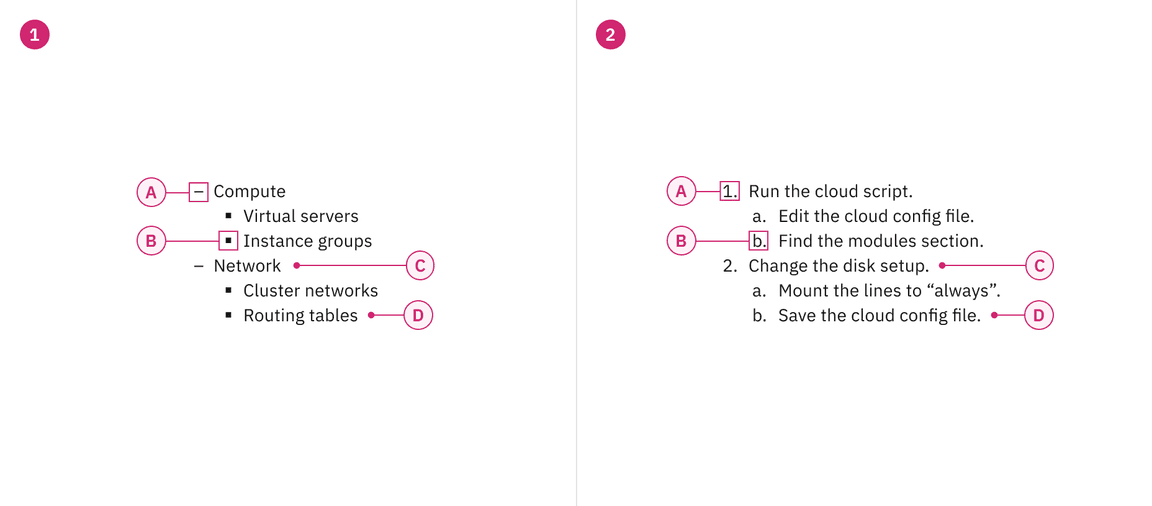Click the Network list item text
Image resolution: width=1152 pixels, height=506 pixels.
click(247, 266)
